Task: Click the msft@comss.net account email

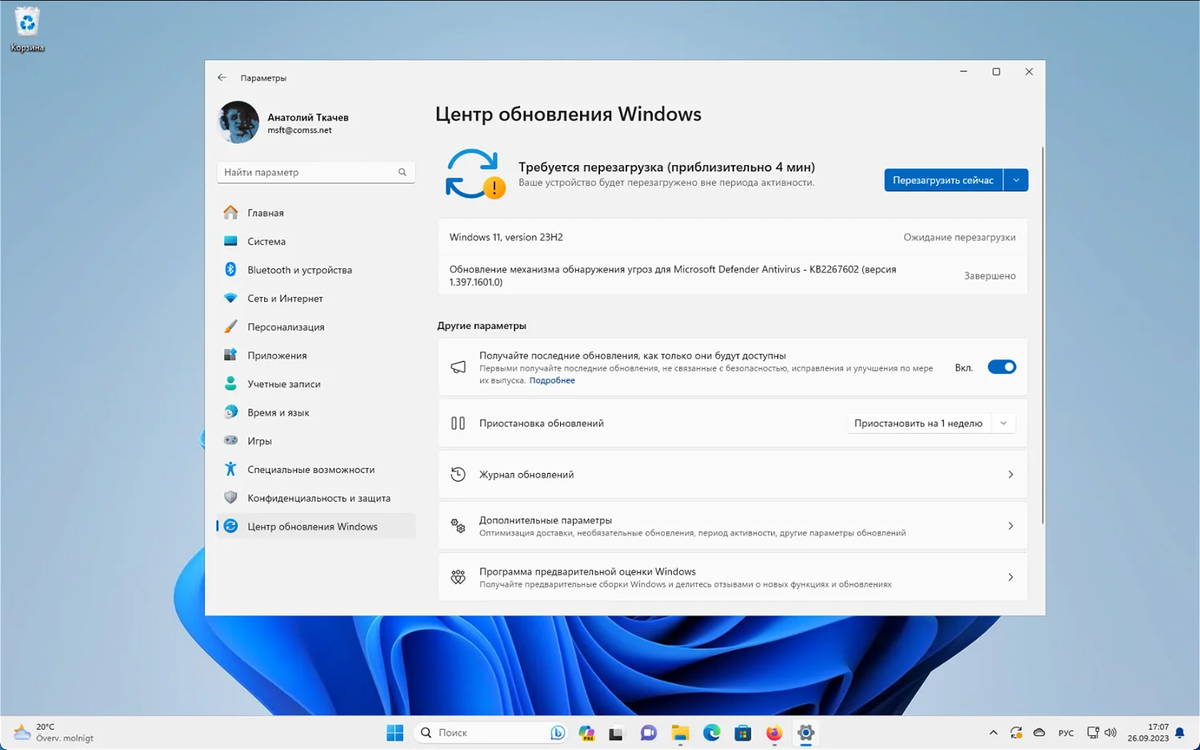Action: coord(299,131)
